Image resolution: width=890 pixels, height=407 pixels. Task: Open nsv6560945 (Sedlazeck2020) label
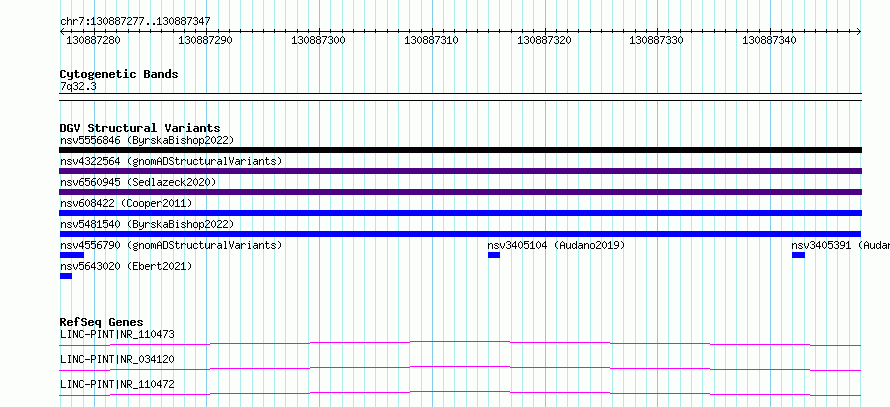click(138, 182)
